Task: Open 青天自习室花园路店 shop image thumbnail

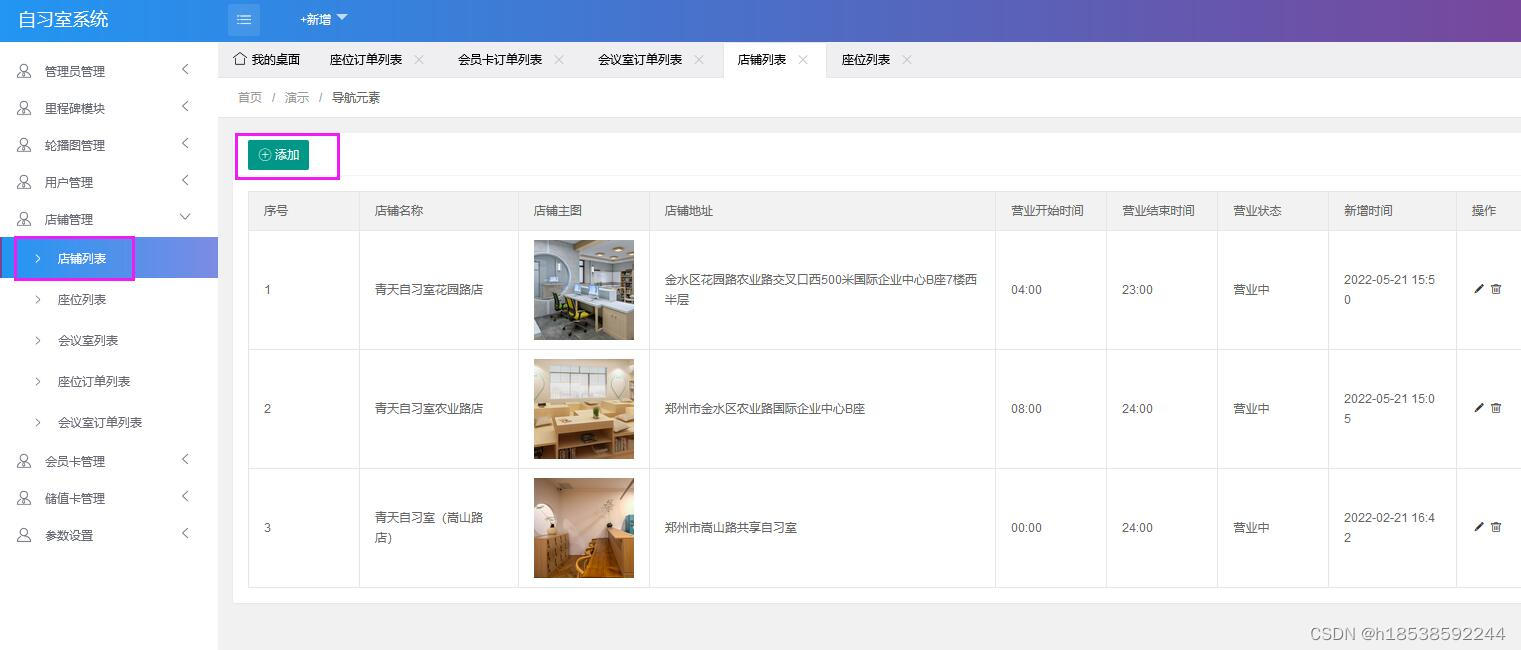Action: coord(584,290)
